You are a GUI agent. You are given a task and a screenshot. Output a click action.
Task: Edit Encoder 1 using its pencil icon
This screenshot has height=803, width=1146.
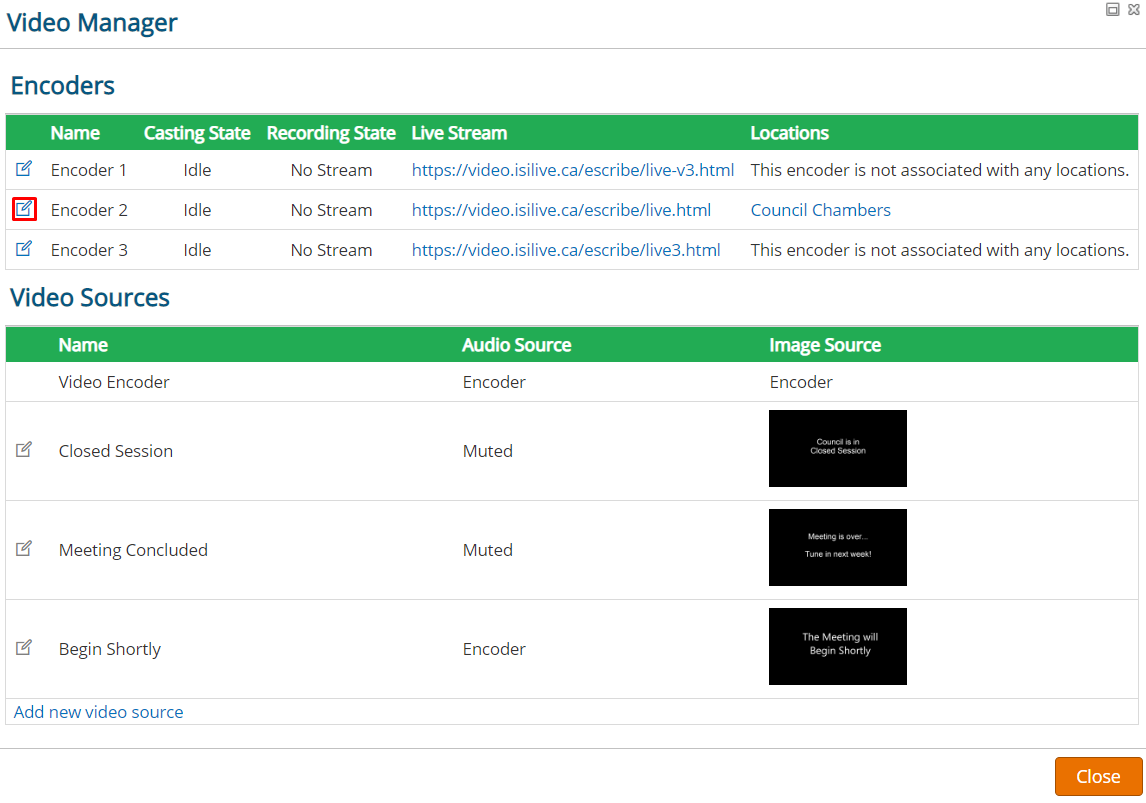coord(23,169)
